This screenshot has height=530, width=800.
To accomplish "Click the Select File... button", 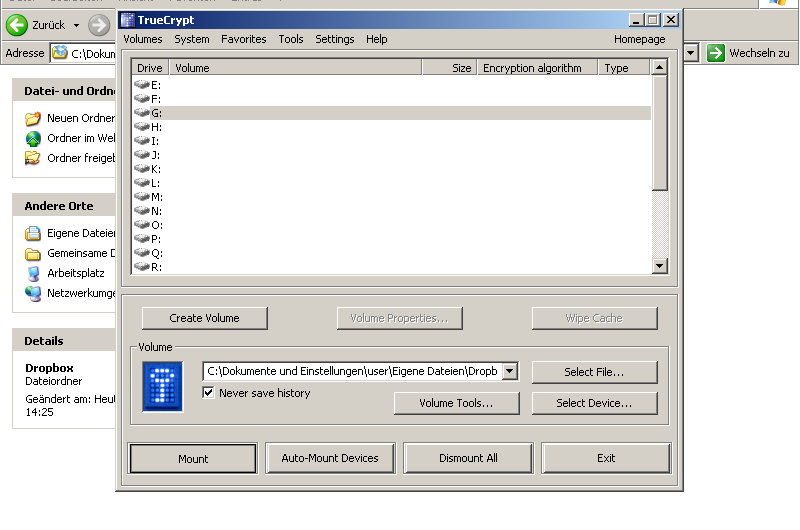I will coord(594,372).
